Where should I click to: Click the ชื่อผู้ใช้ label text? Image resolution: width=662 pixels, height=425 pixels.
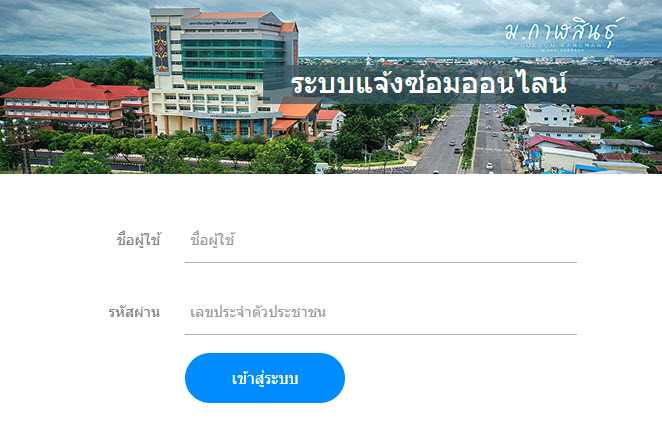pyautogui.click(x=138, y=240)
